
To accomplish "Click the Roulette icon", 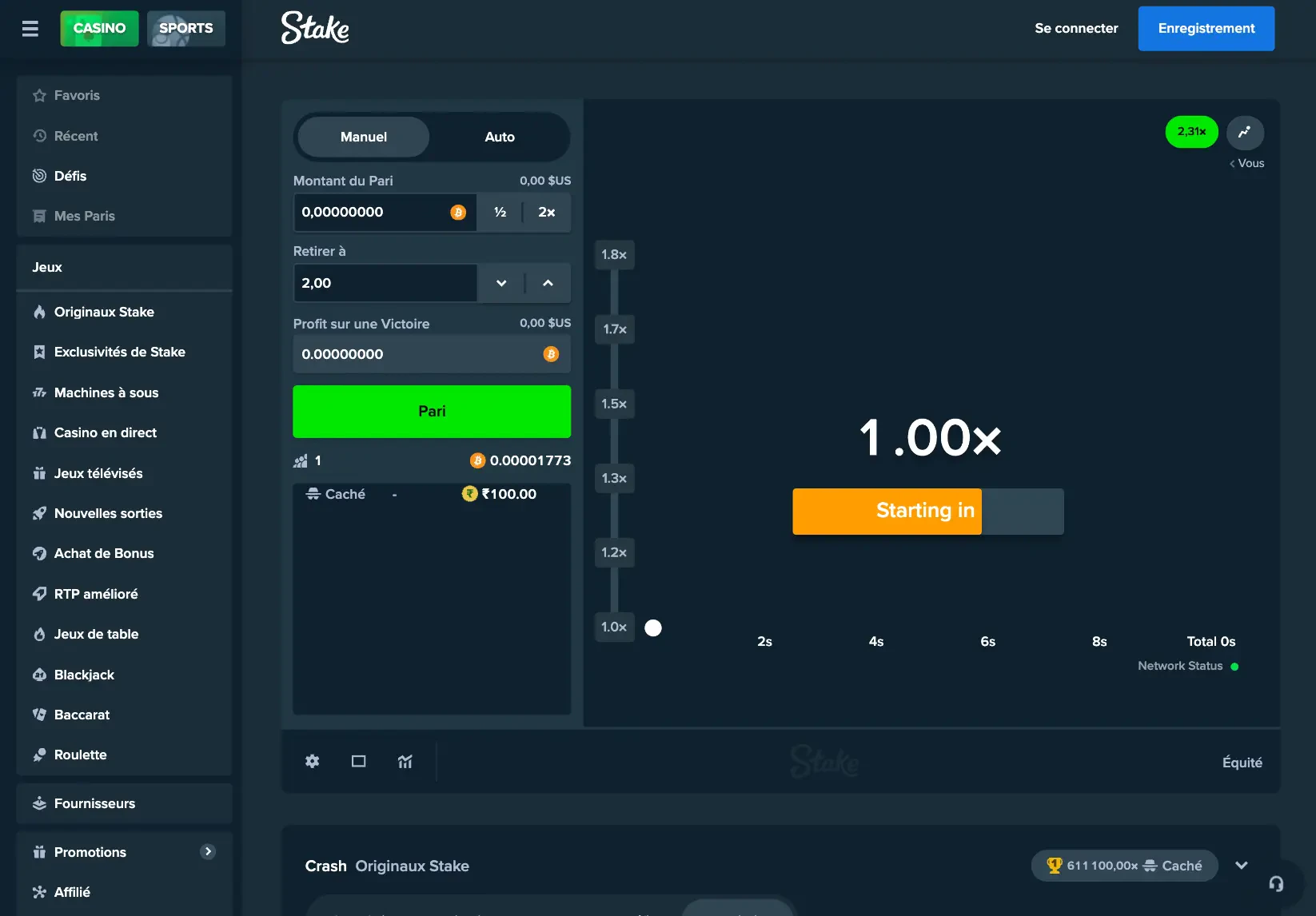I will click(39, 755).
